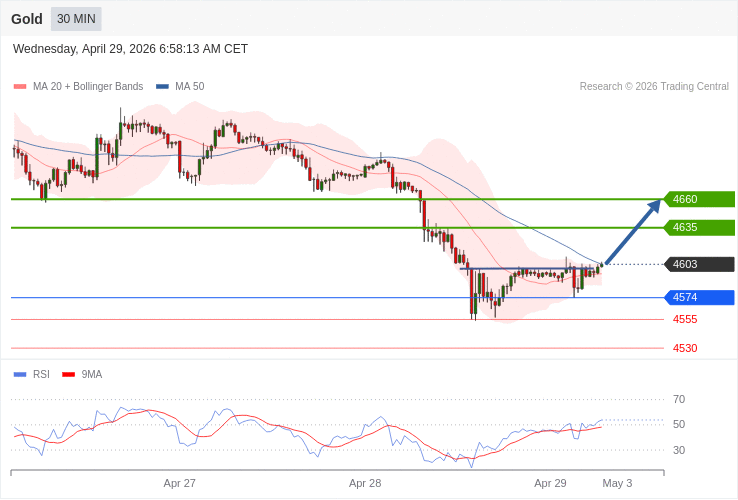This screenshot has width=738, height=500.
Task: Click the 4530 red support price label
Action: [685, 349]
